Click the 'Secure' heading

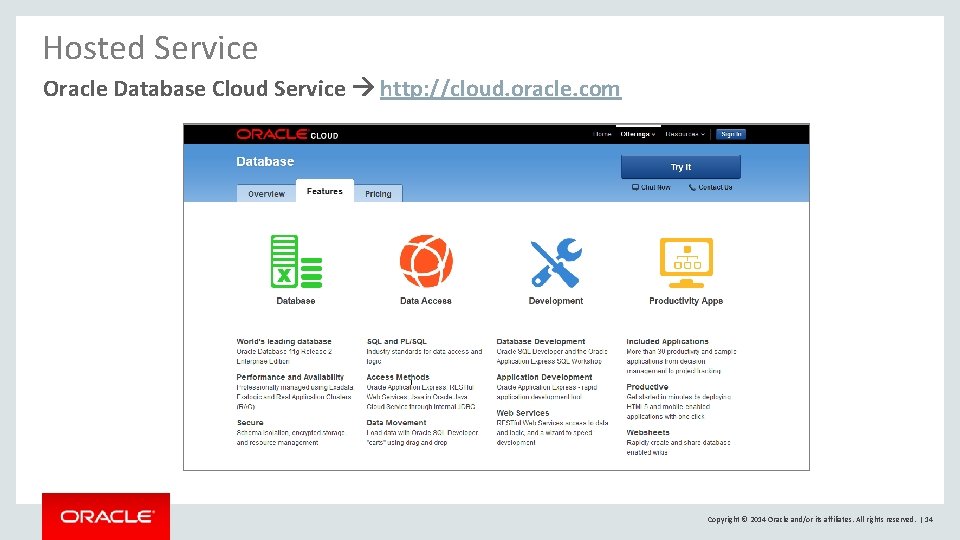[250, 422]
